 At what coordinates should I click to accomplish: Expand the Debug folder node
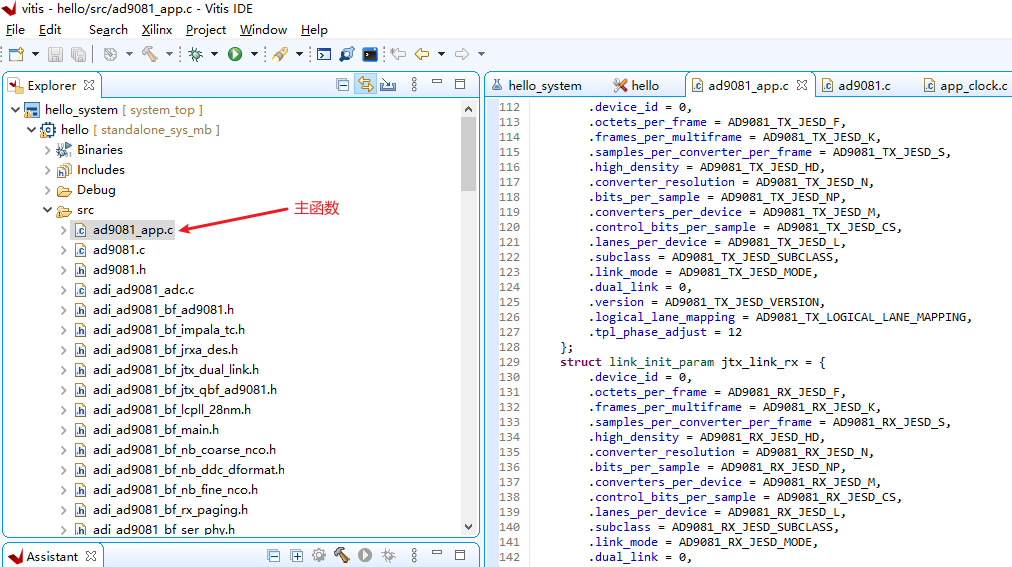click(x=47, y=190)
